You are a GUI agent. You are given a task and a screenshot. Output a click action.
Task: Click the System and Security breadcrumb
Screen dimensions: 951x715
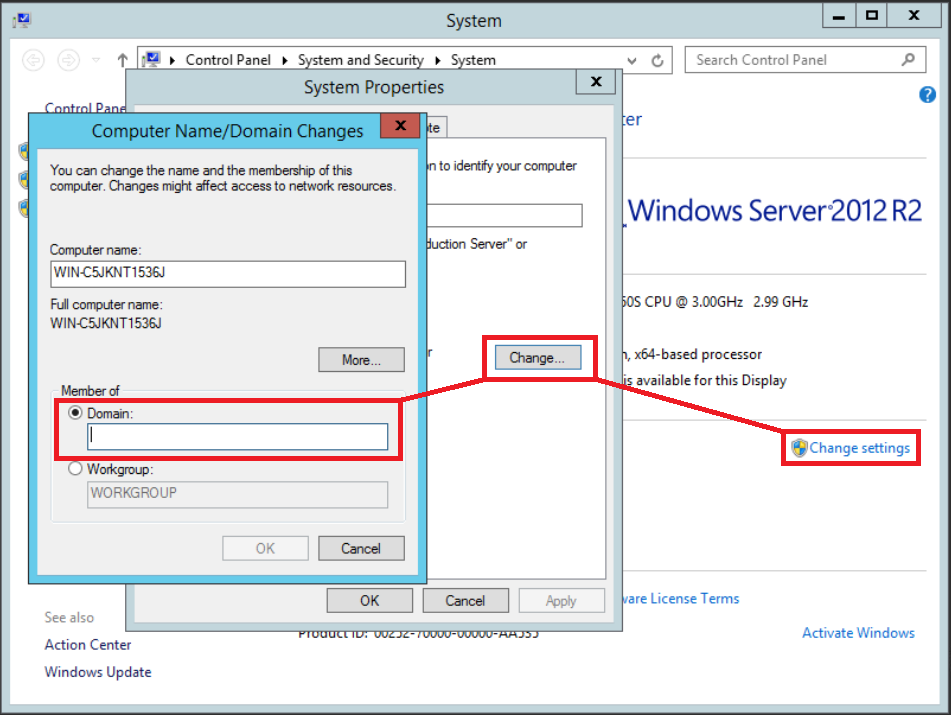point(360,60)
